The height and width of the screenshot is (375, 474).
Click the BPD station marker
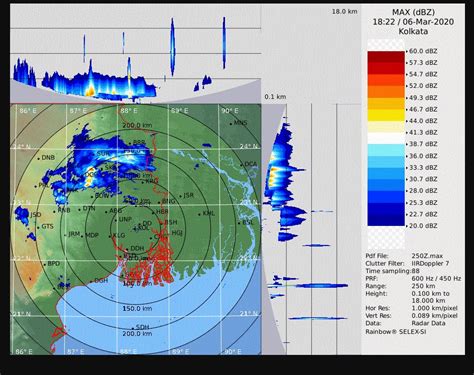point(45,264)
